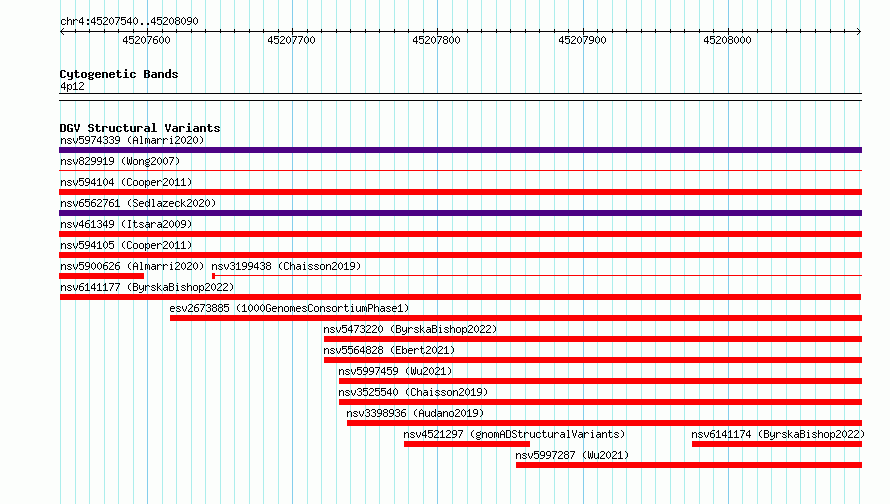Select the 4p12 cytogenetic band label
This screenshot has height=504, width=890.
[72, 86]
